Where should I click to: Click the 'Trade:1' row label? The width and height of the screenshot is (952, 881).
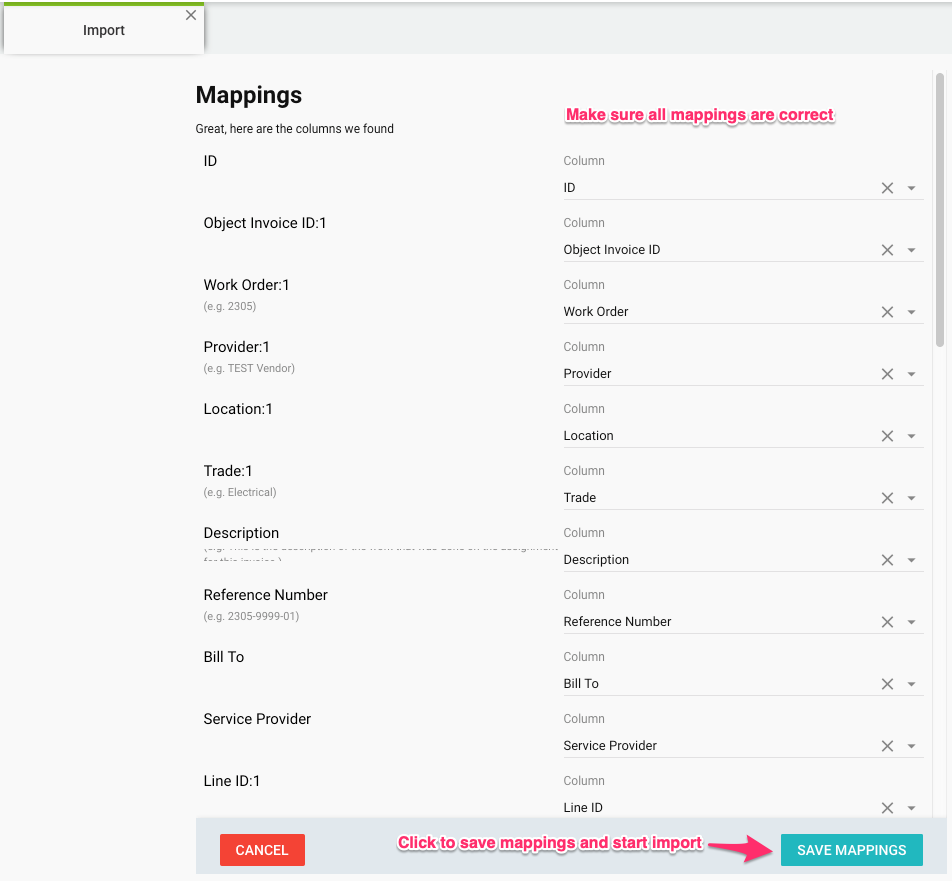coord(228,471)
